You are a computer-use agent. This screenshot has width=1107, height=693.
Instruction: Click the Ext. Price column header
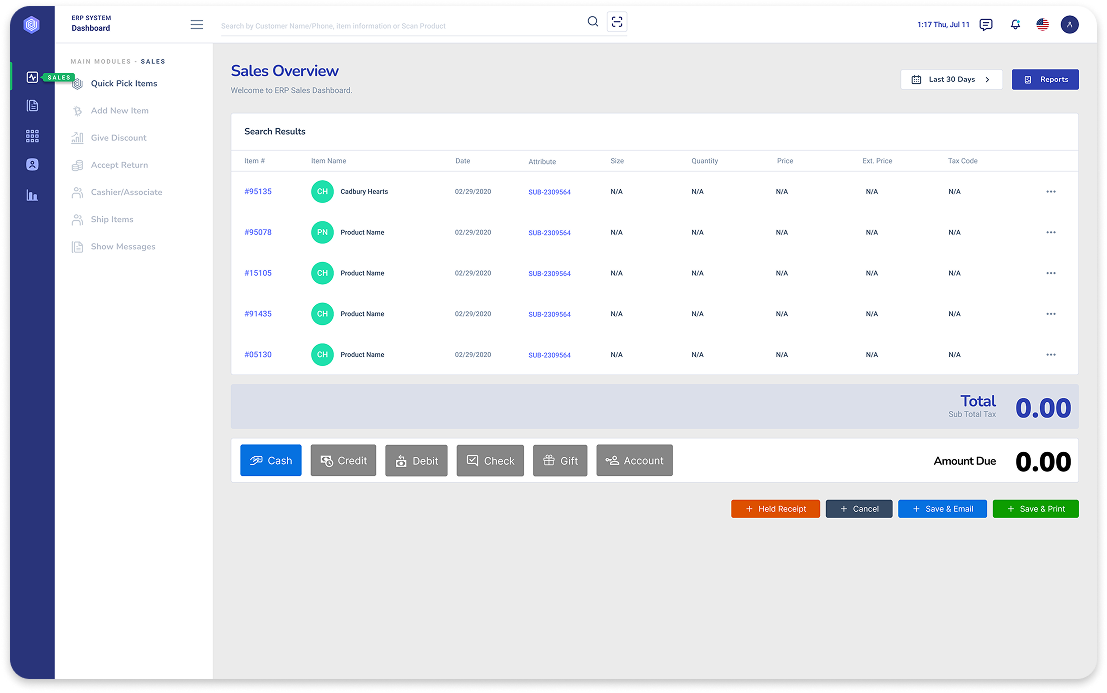tap(877, 161)
